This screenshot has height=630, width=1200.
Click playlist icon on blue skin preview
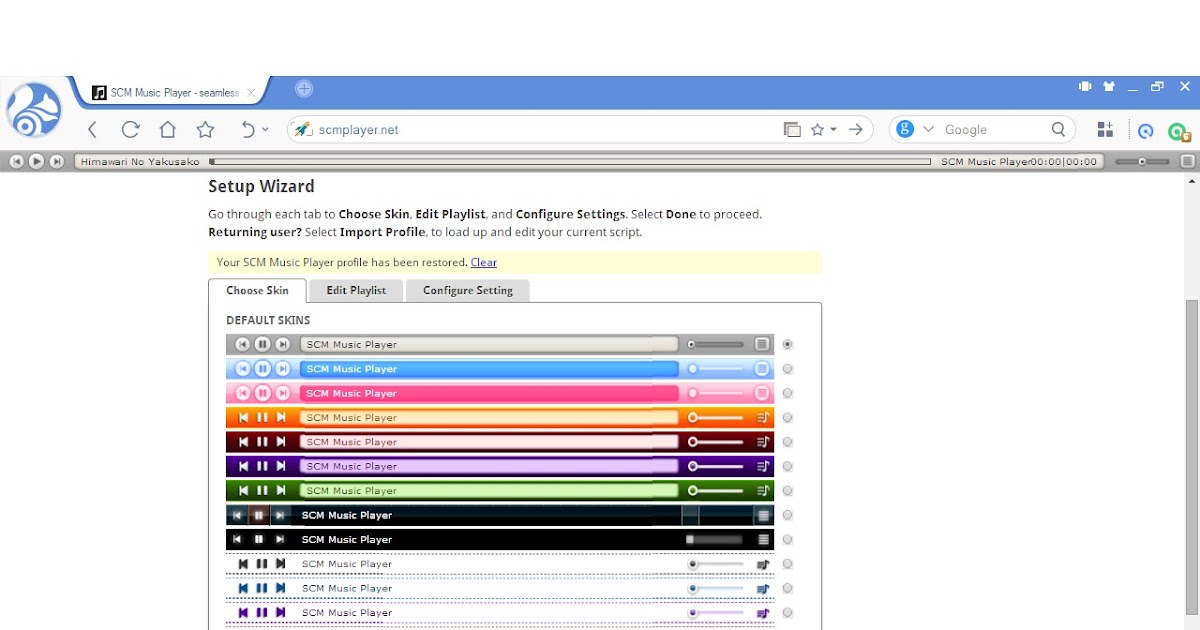coord(762,368)
